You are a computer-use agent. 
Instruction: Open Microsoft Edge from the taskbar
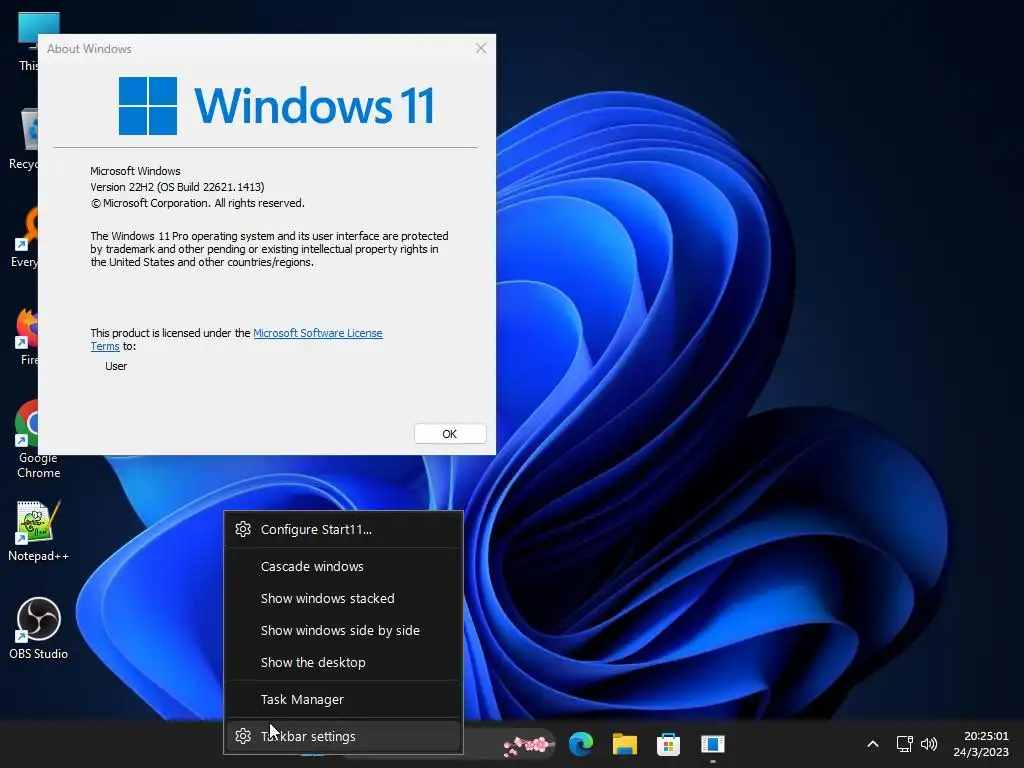pyautogui.click(x=581, y=744)
